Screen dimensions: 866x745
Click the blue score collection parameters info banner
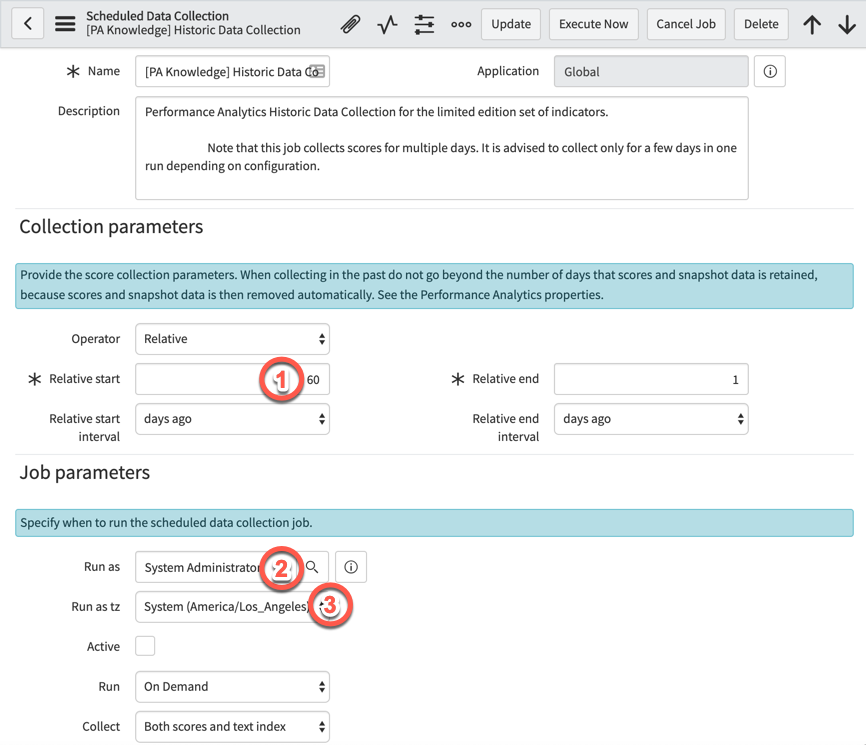434,286
